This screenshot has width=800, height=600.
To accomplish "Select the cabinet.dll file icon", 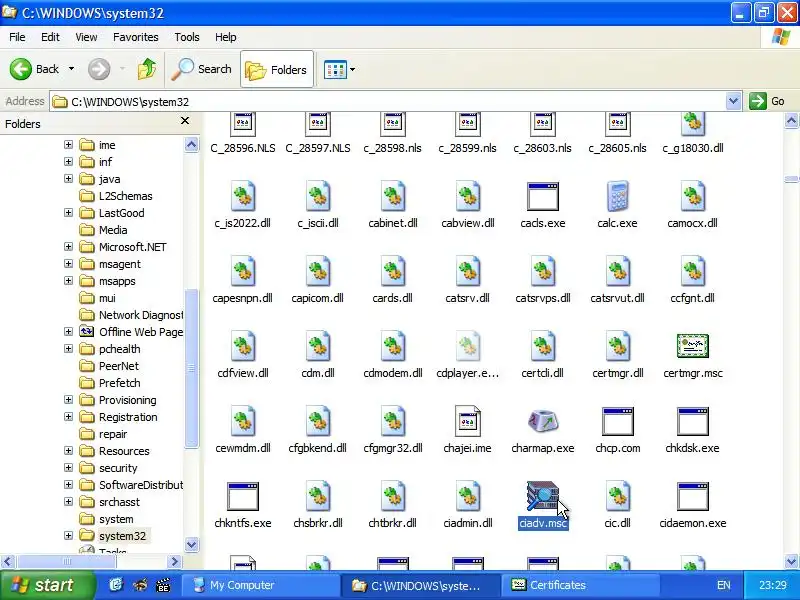I will pyautogui.click(x=393, y=196).
